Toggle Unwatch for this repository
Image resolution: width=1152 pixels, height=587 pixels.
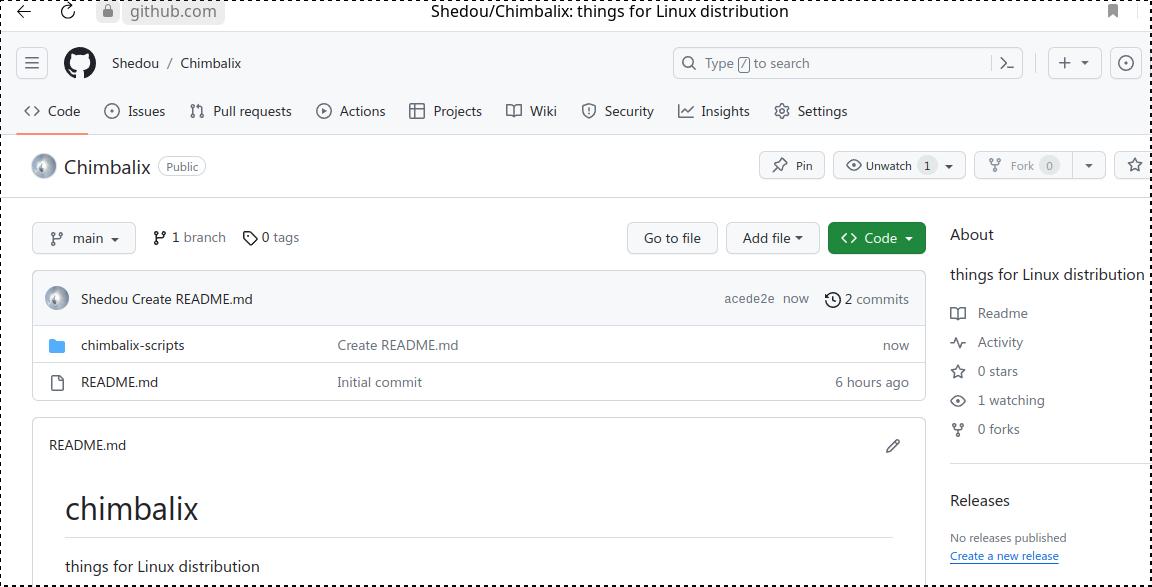887,166
